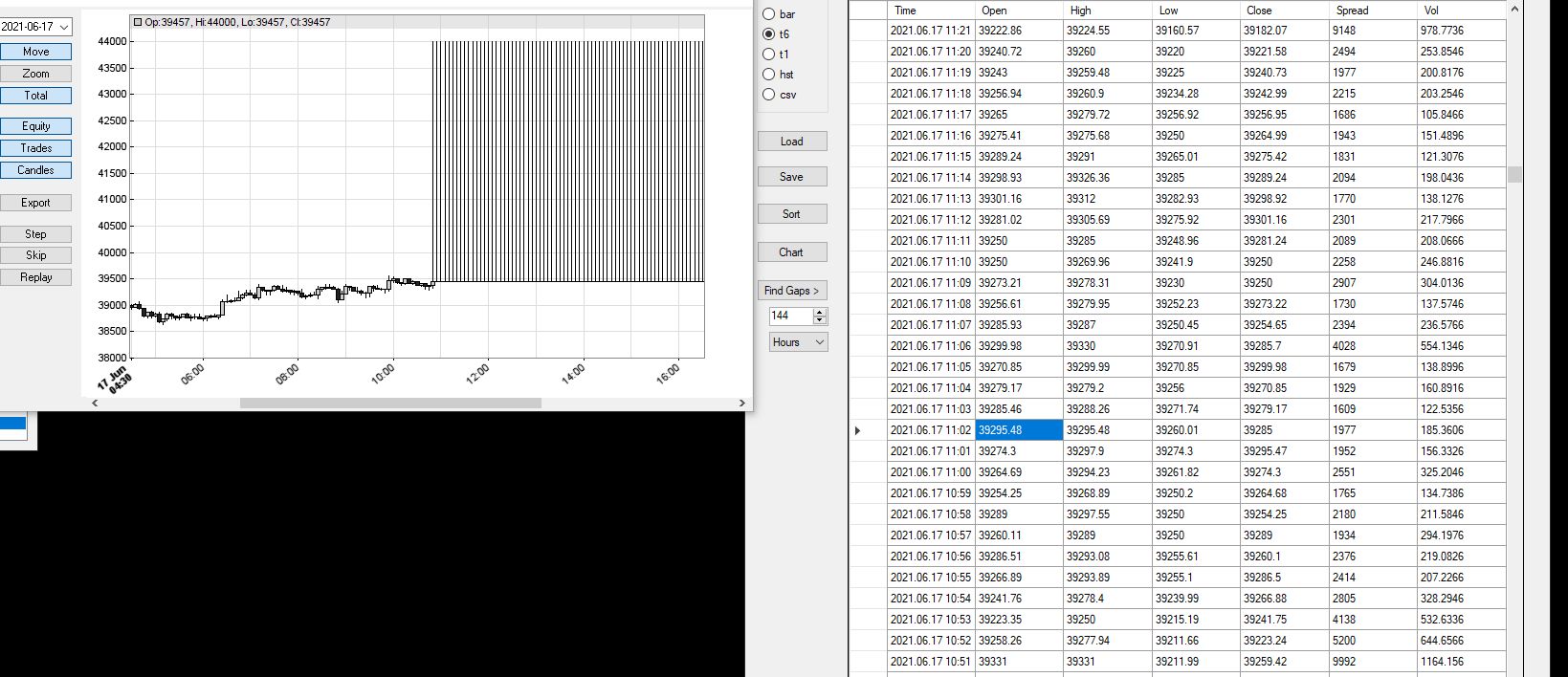The width and height of the screenshot is (1568, 677).
Task: Click the Find Gaps button
Action: 791,291
